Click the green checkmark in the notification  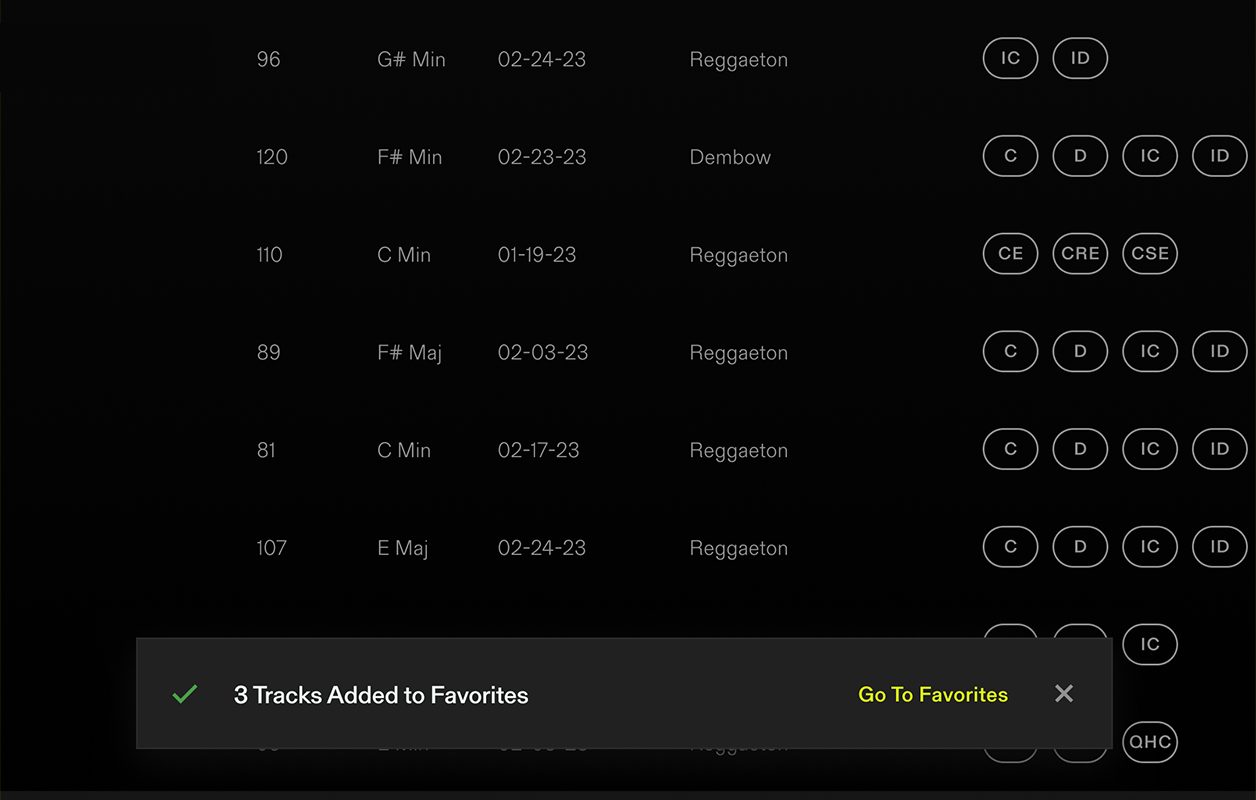coord(185,694)
